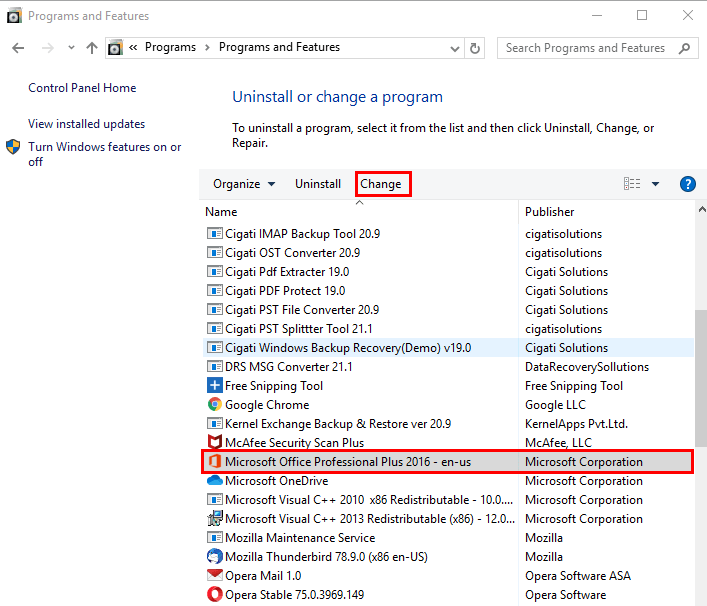Select Cigati OST Converter 20.9 row

(449, 252)
